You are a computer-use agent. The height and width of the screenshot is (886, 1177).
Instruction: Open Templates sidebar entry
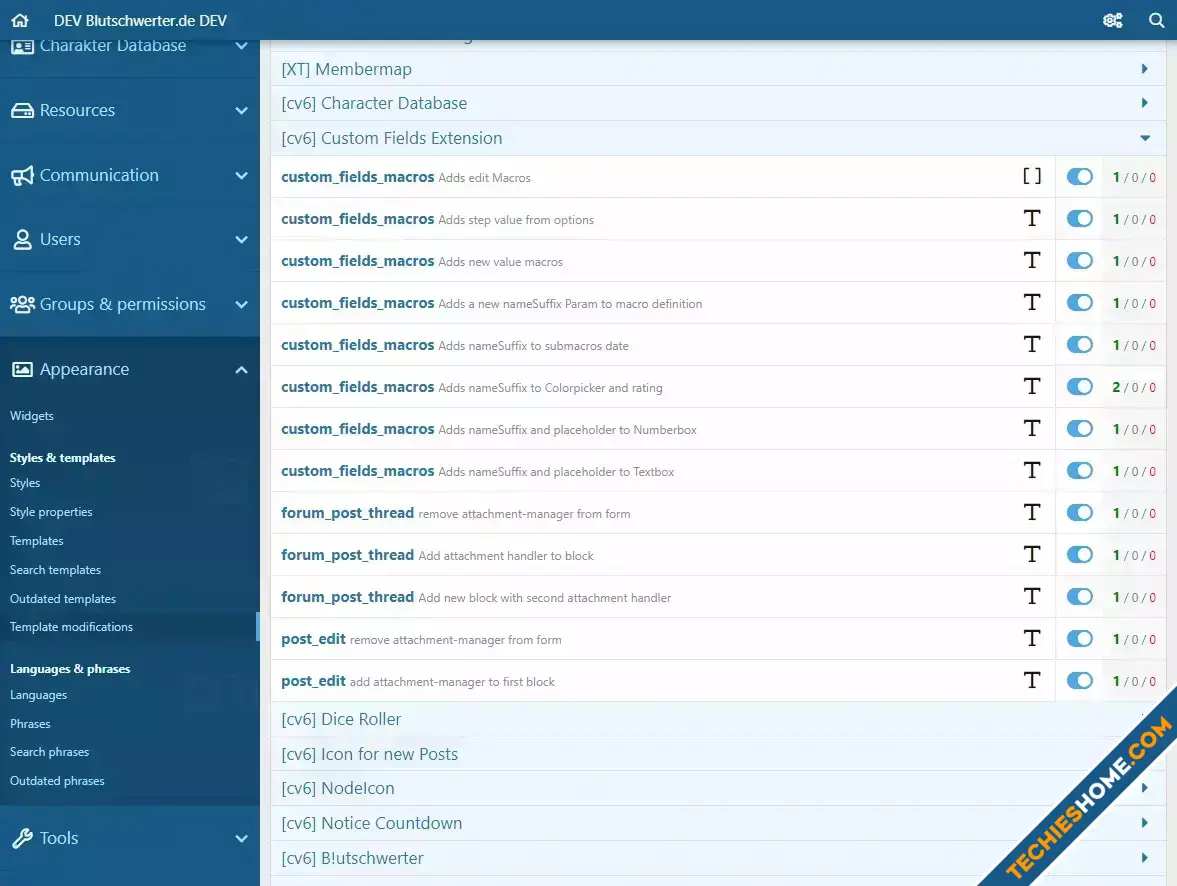coord(37,541)
